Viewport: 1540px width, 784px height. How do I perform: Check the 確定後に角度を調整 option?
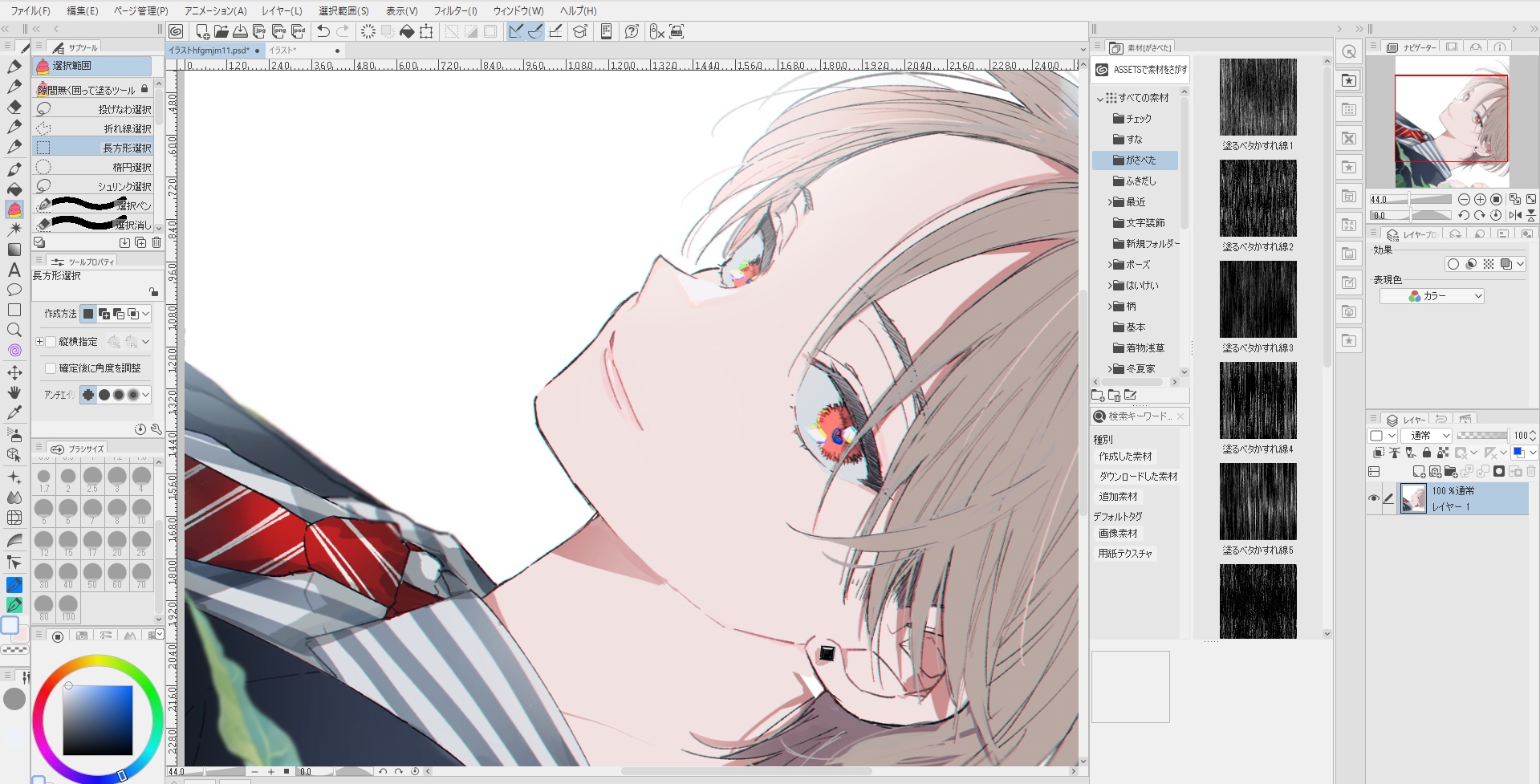pos(51,368)
